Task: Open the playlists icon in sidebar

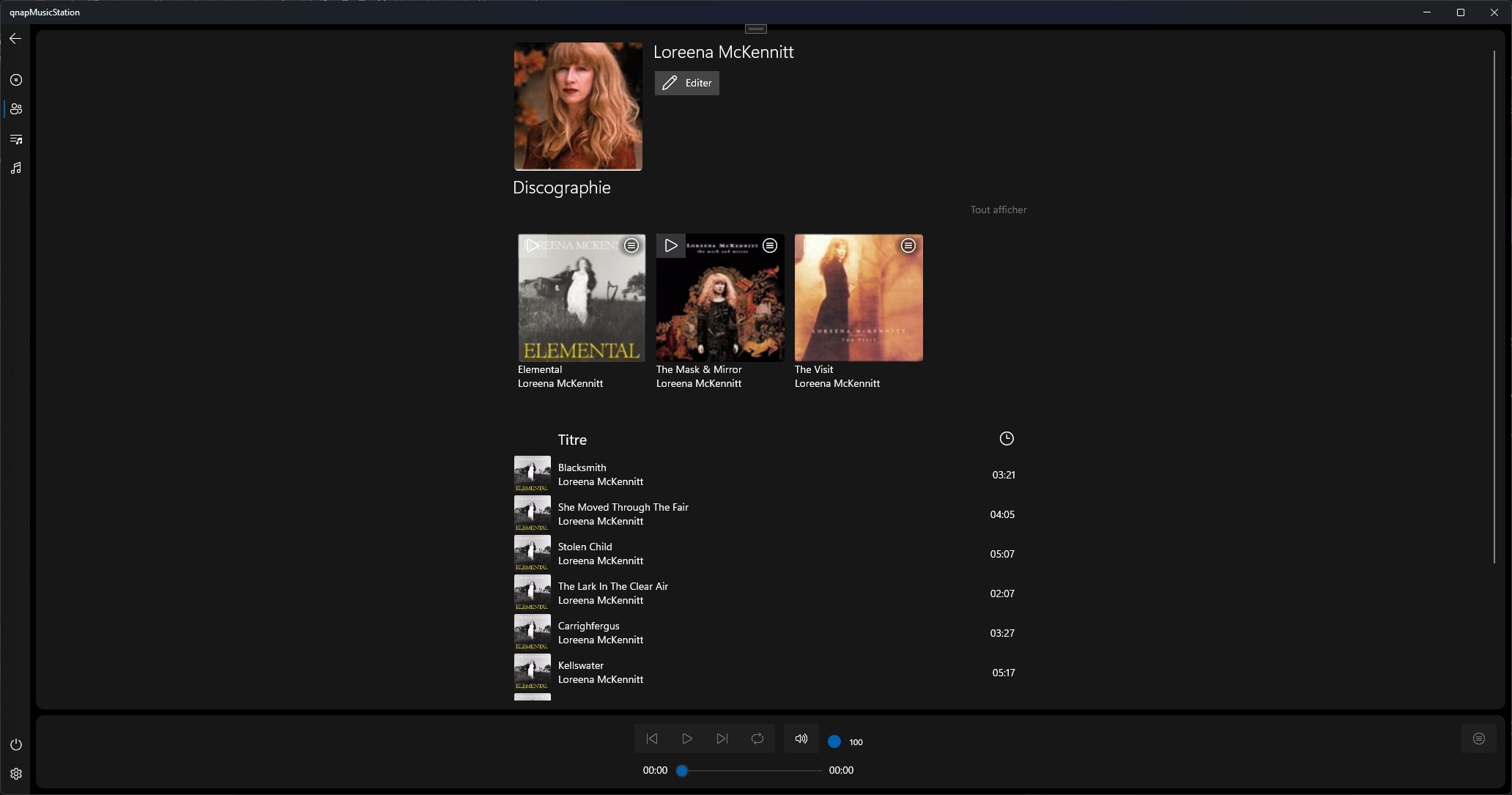Action: 16,139
